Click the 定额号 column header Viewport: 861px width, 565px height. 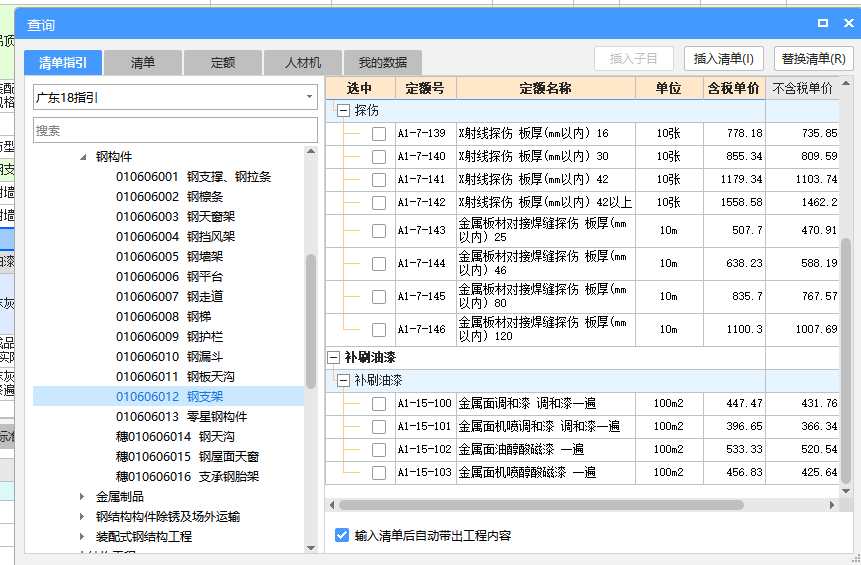[426, 88]
